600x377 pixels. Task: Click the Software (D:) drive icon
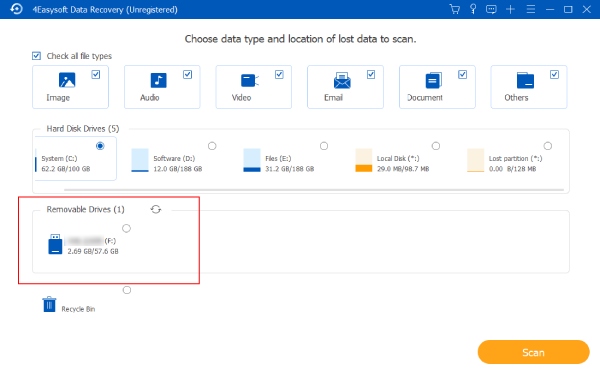pos(140,160)
